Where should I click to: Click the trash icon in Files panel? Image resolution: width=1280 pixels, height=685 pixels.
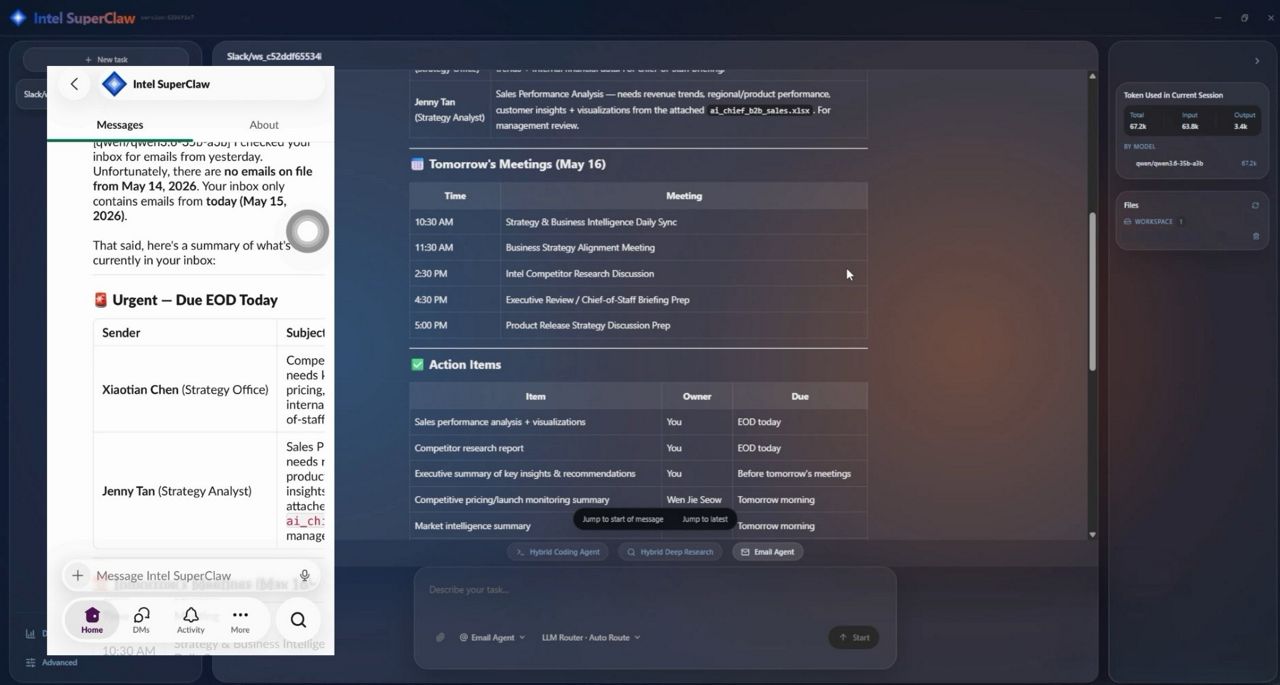1256,236
